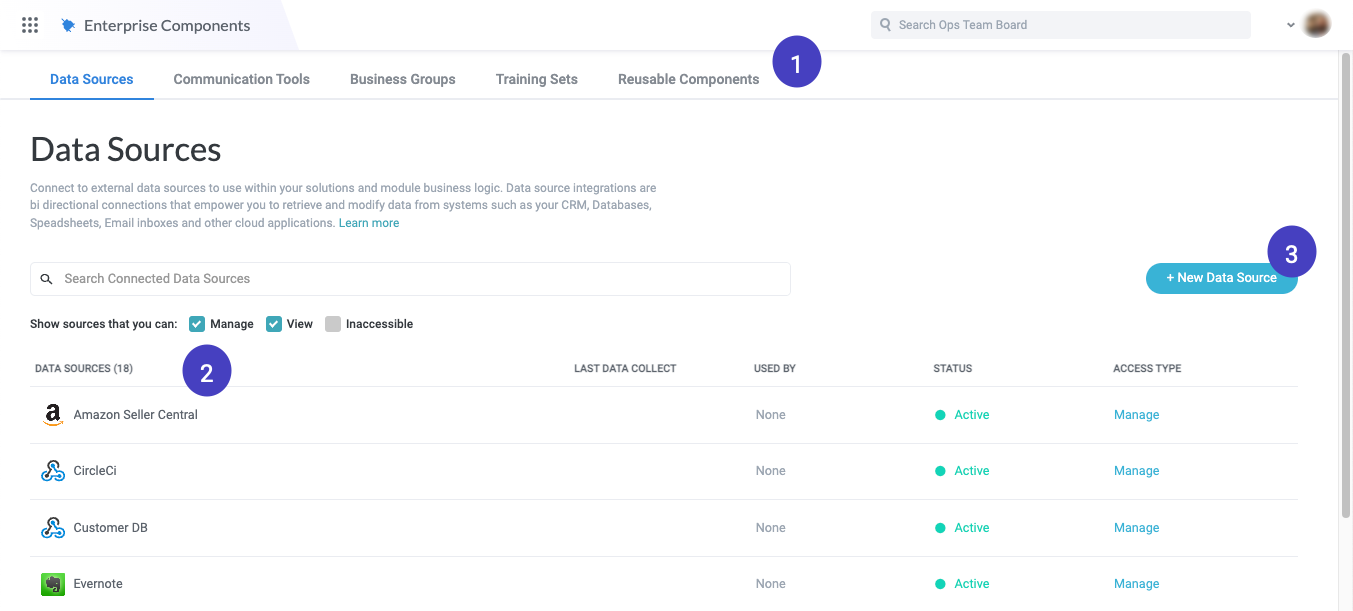Viewport: 1353px width, 611px height.
Task: Click the Enterprise Components logo icon
Action: pyautogui.click(x=68, y=26)
